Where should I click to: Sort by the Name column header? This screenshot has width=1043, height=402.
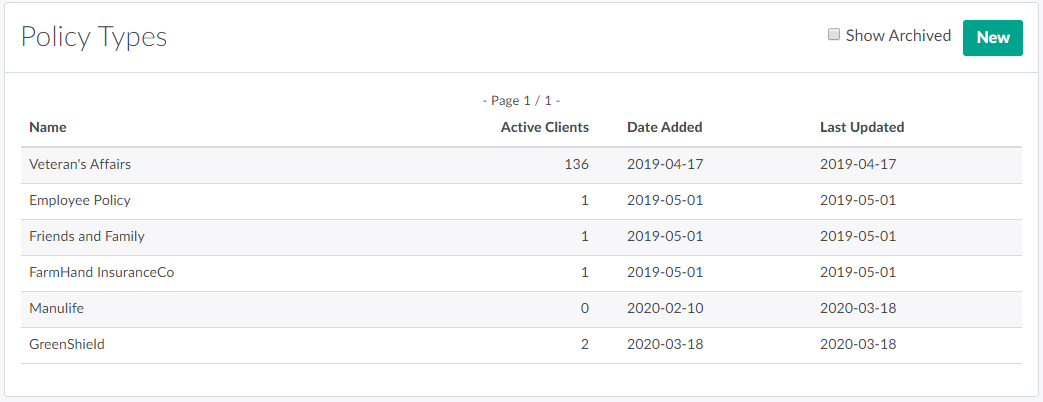tap(48, 127)
